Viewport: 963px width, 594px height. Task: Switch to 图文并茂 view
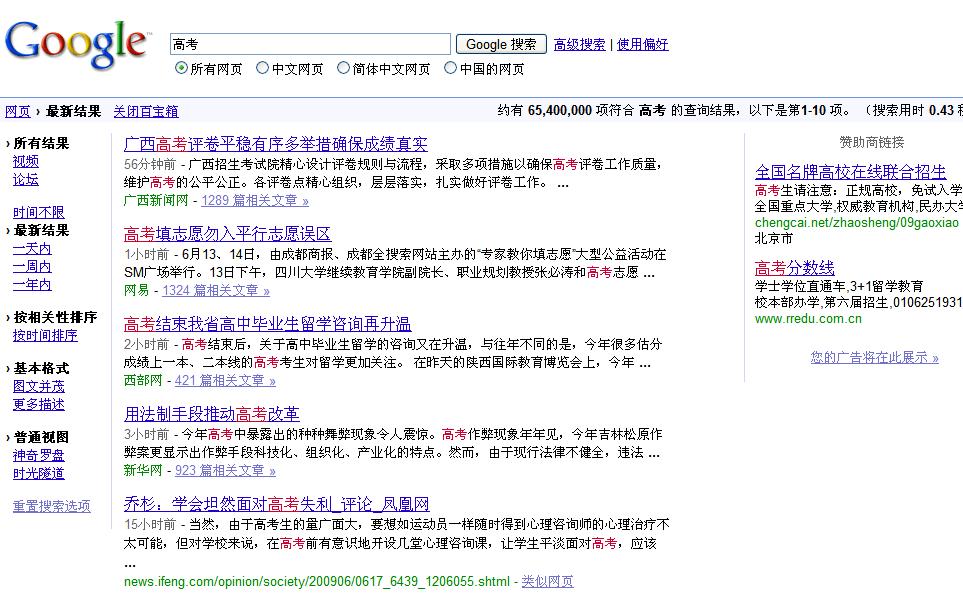point(39,386)
